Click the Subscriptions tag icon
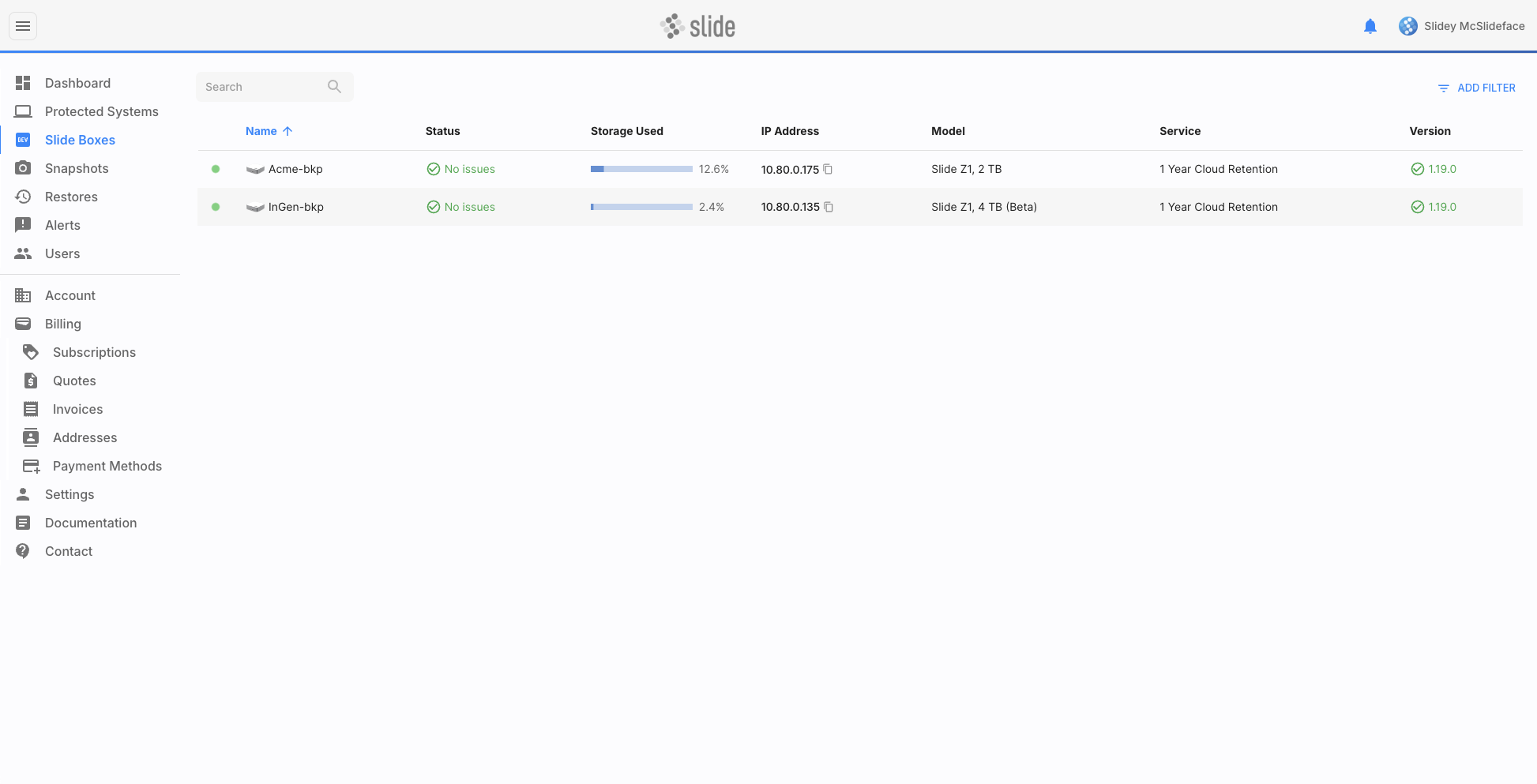 (x=31, y=352)
